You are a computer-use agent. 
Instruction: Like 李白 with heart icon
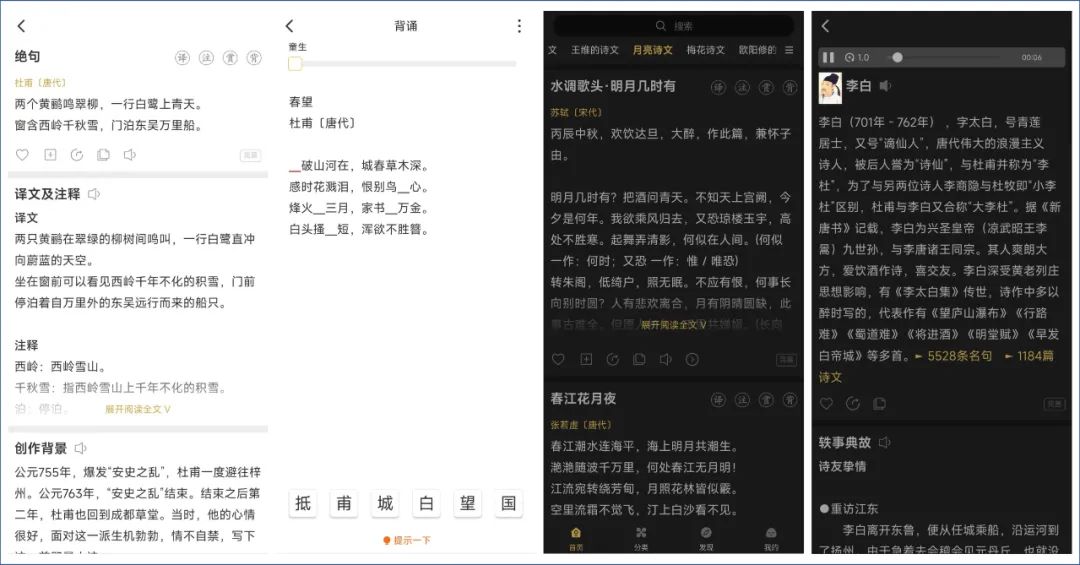pyautogui.click(x=827, y=404)
